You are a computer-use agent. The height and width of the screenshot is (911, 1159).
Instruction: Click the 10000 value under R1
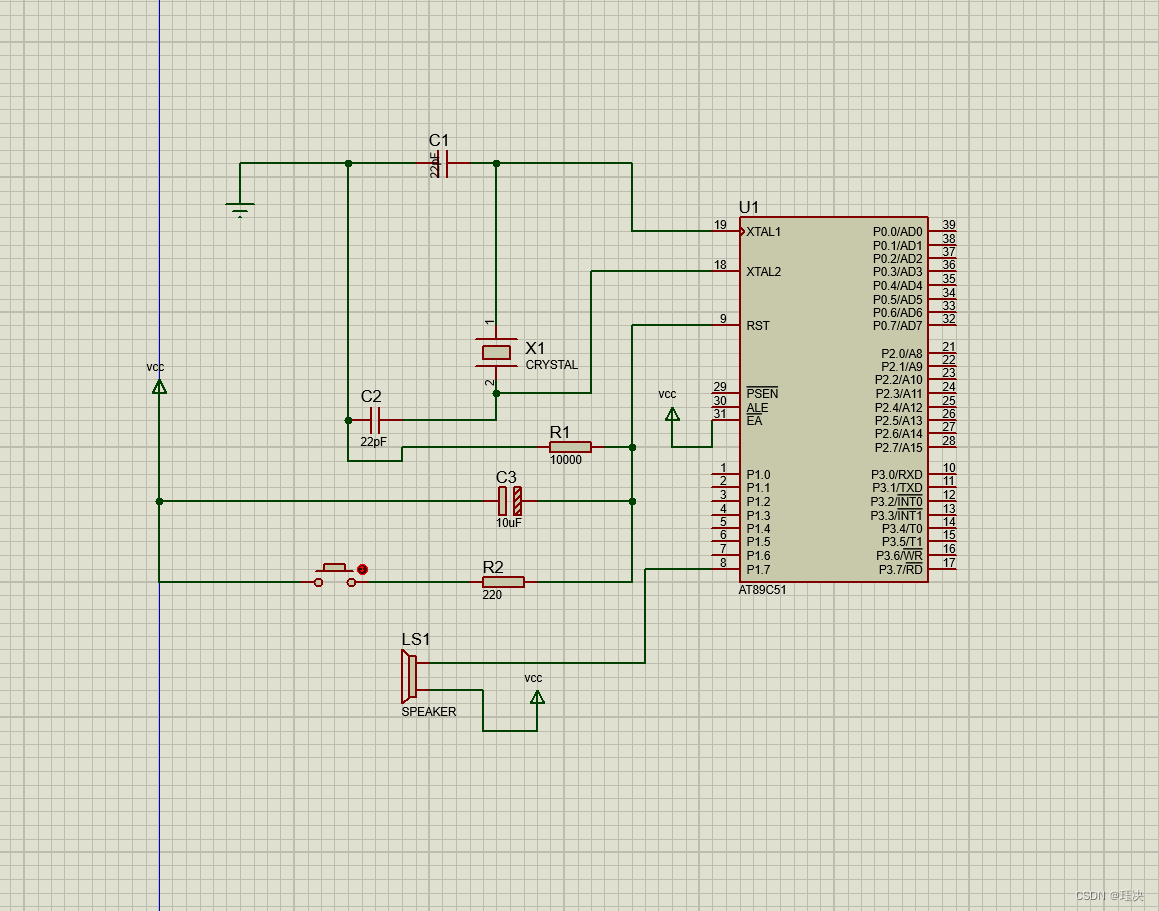tap(565, 460)
